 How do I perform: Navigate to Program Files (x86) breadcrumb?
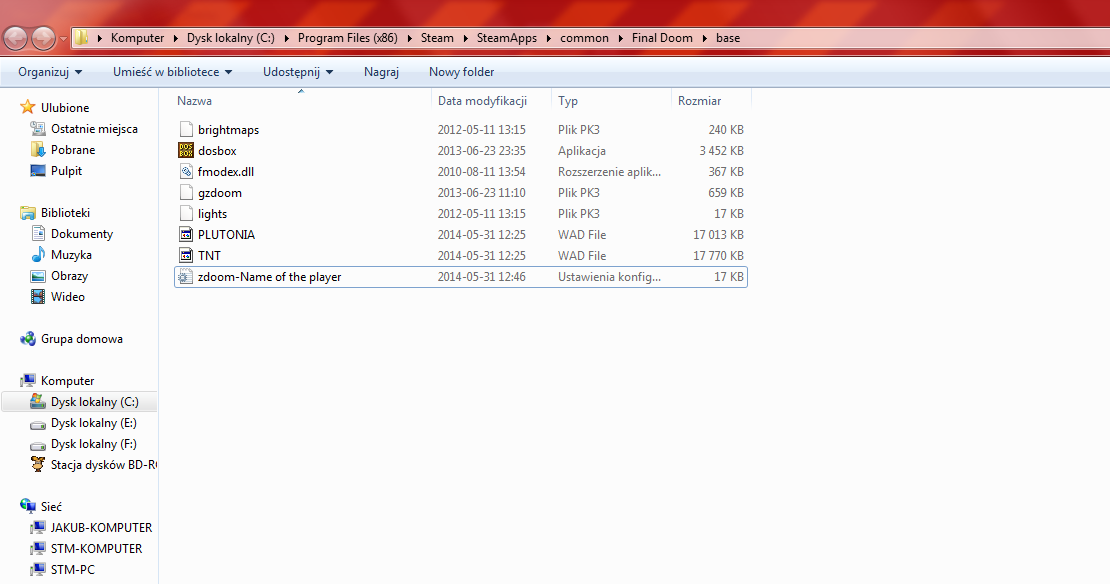348,38
